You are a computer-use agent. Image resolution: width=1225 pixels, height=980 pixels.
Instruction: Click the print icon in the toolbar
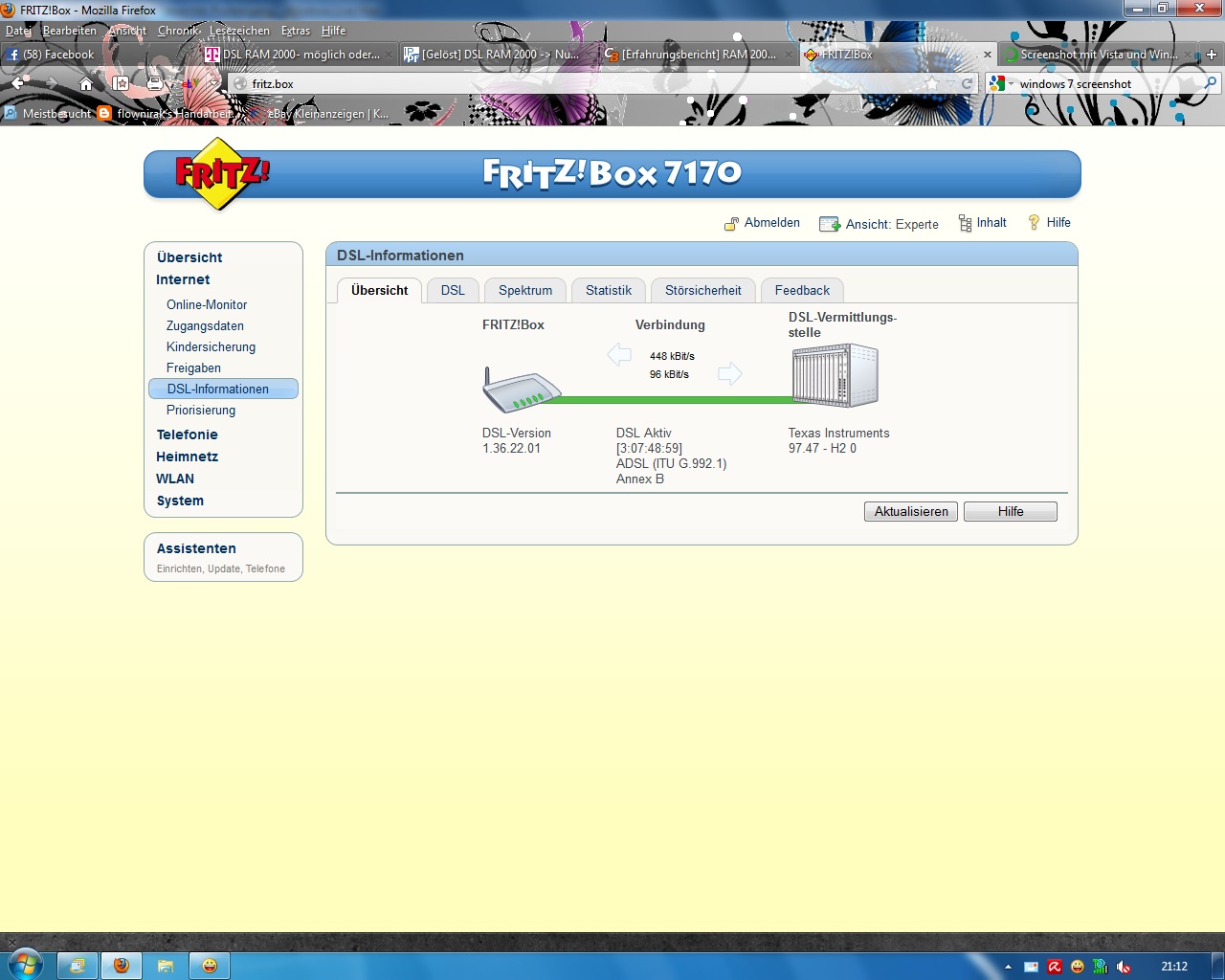click(x=155, y=84)
